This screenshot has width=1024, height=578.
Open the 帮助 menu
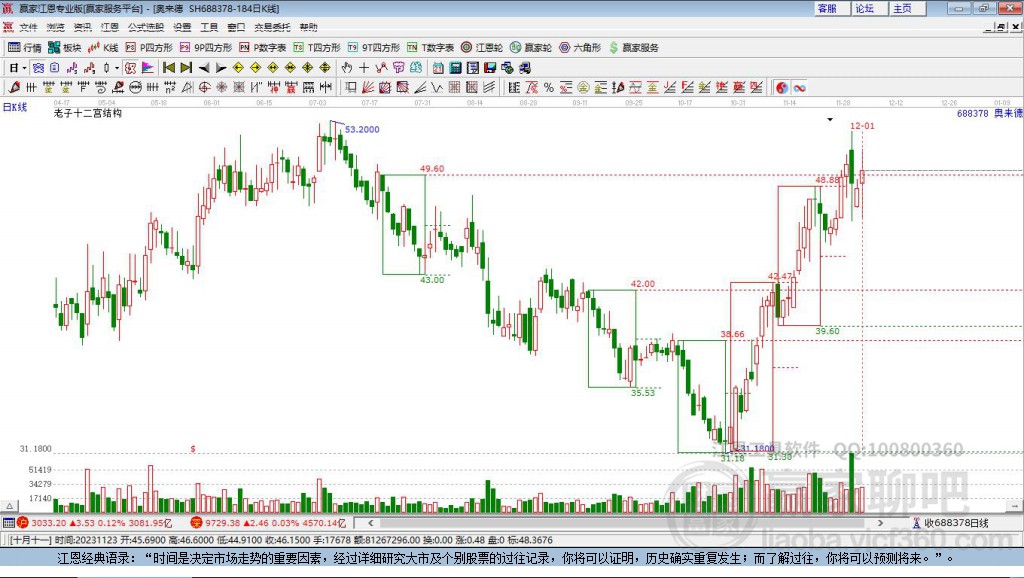(x=308, y=27)
